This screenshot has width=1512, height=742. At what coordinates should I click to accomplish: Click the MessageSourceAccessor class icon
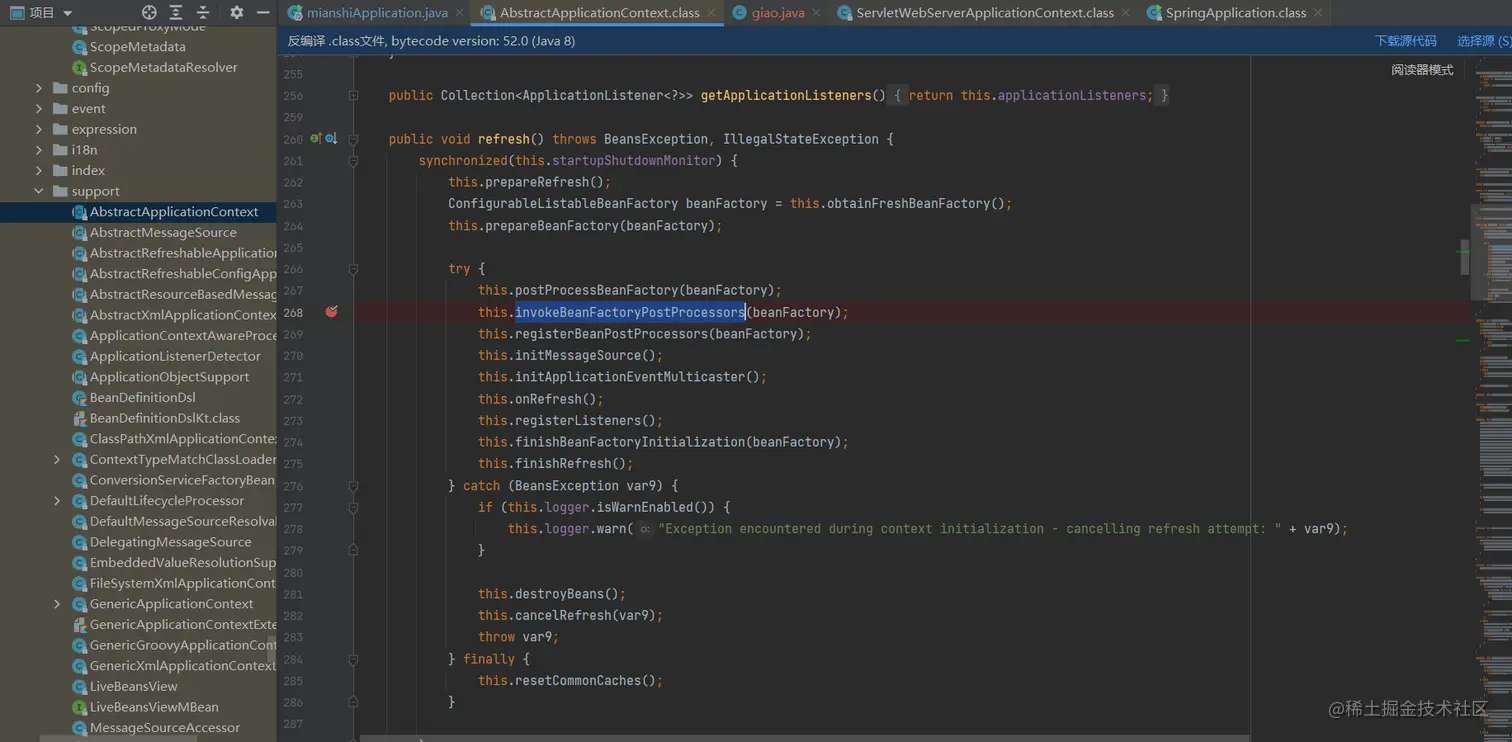79,728
